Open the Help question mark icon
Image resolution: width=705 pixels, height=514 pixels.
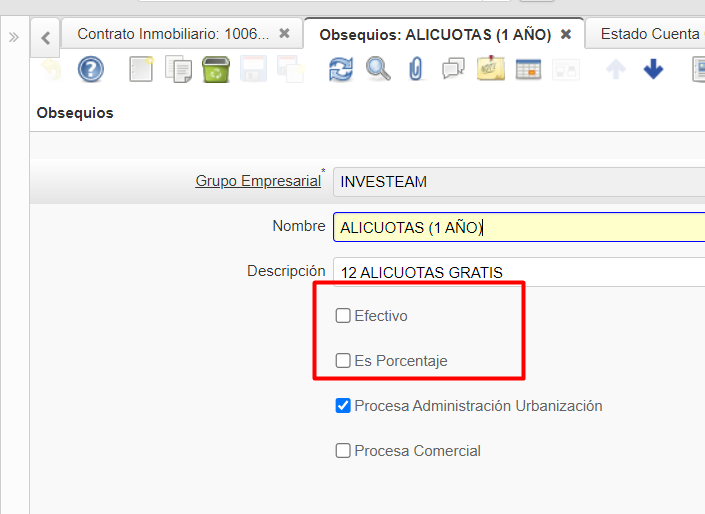[91, 69]
